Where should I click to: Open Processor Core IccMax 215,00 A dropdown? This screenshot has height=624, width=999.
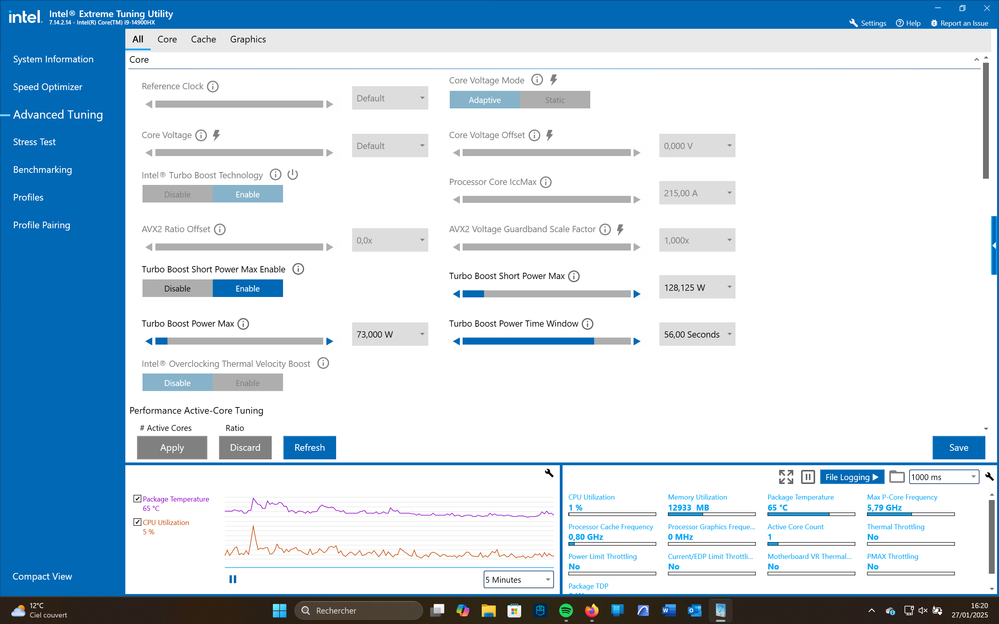coord(697,193)
